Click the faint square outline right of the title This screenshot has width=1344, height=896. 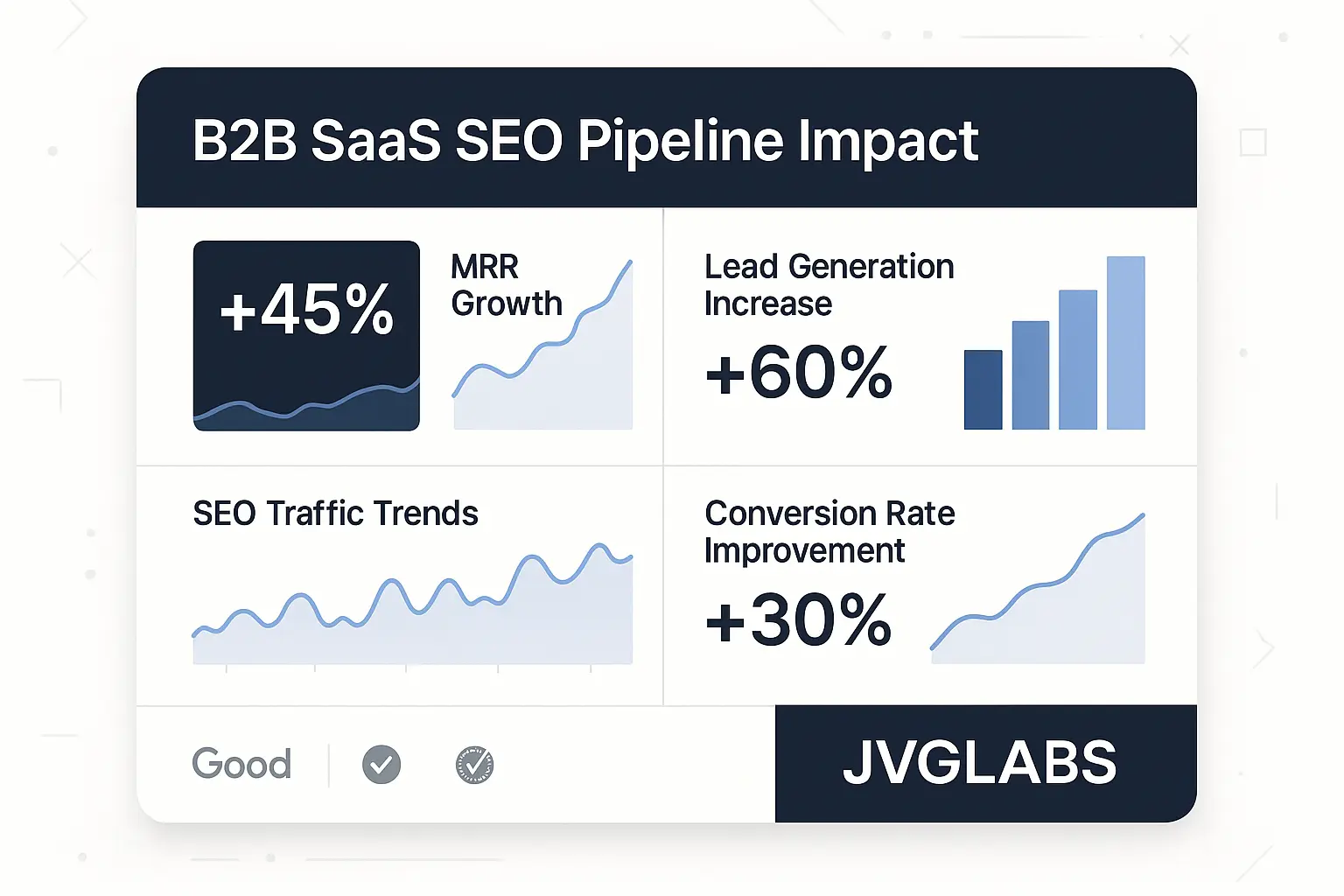point(1253,143)
